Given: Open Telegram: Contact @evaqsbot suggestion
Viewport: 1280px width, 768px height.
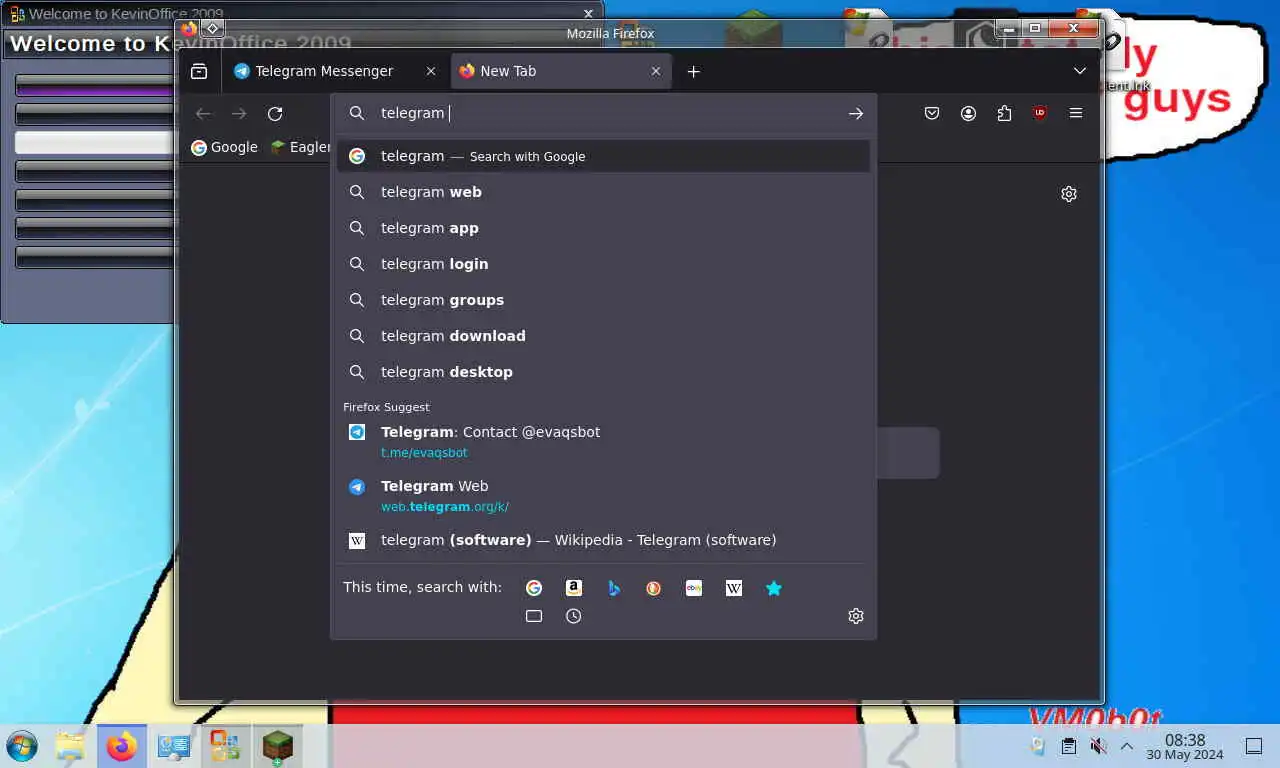Looking at the screenshot, I should tap(603, 442).
